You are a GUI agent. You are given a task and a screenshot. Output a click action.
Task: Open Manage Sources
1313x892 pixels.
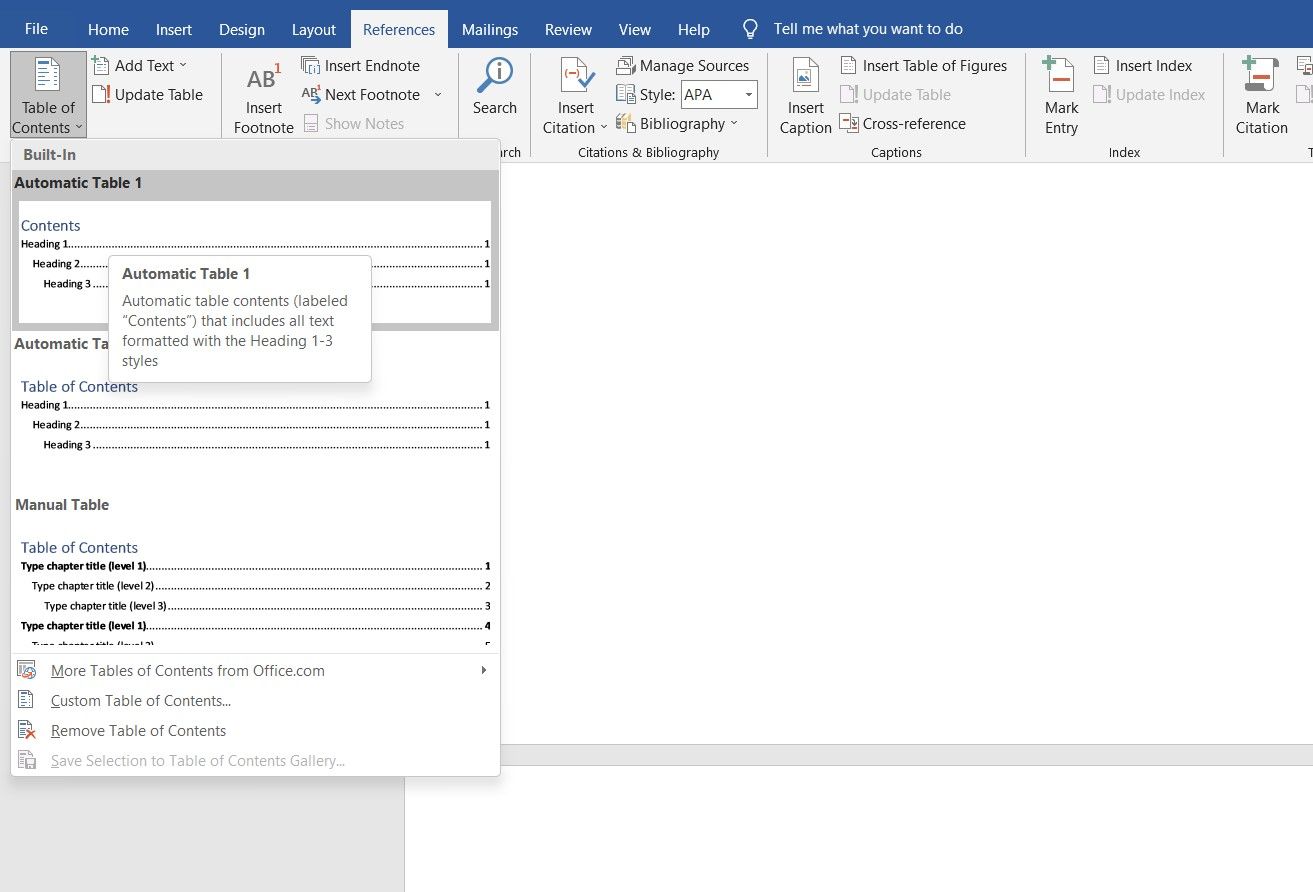tap(683, 65)
